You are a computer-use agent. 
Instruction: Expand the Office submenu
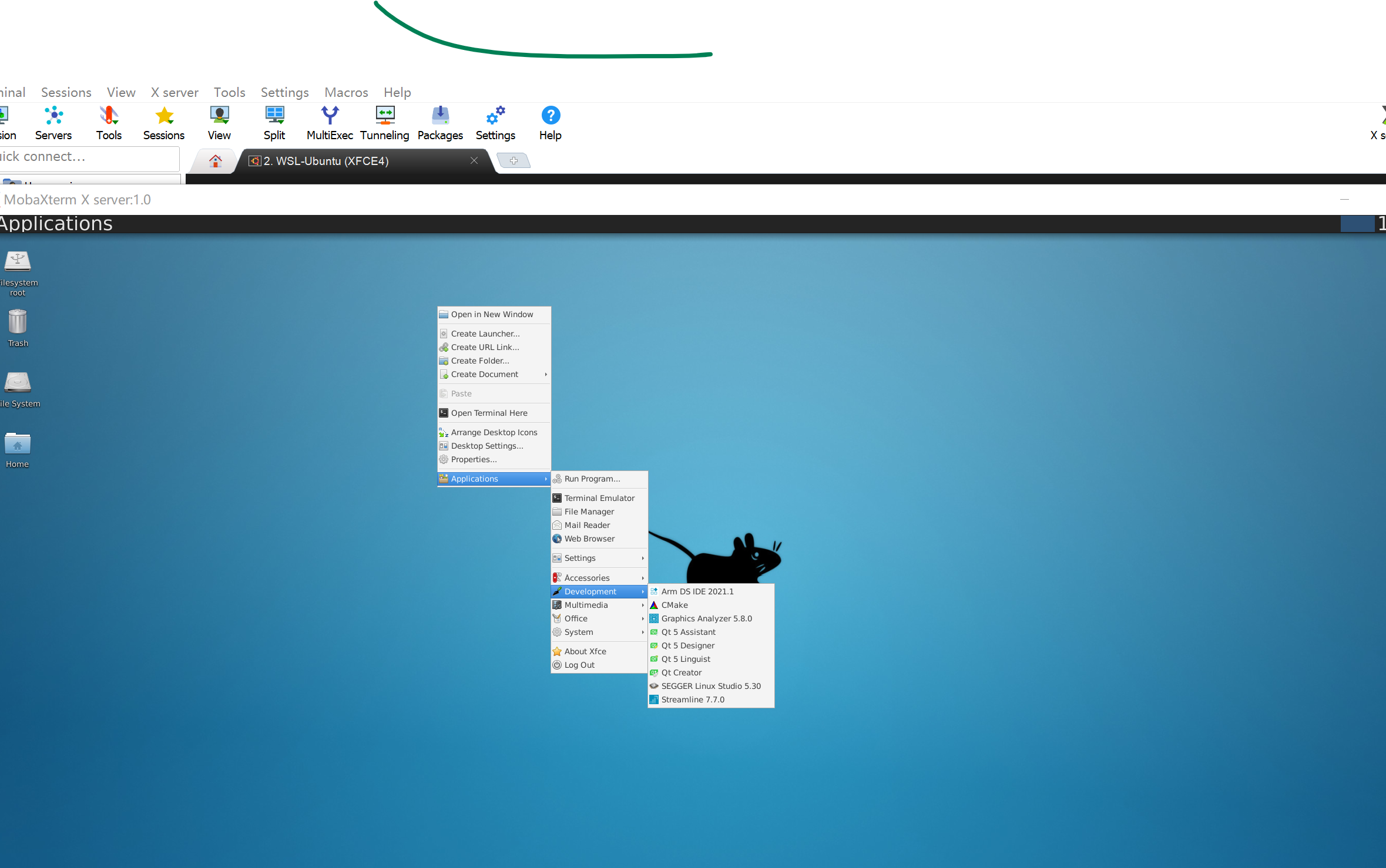599,618
